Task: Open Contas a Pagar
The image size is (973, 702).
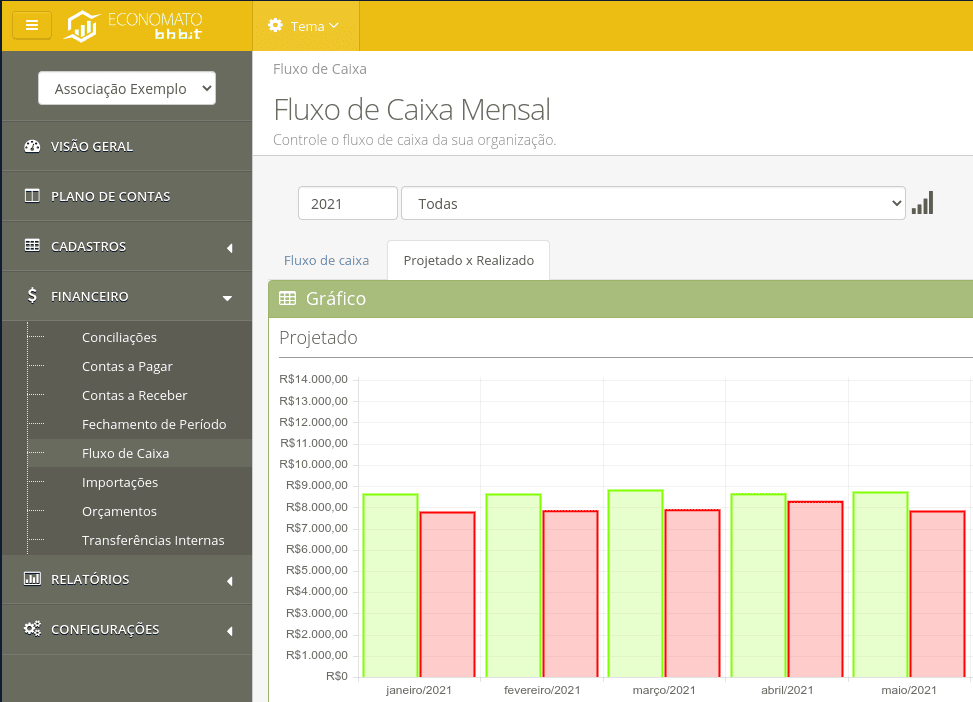Action: 127,366
